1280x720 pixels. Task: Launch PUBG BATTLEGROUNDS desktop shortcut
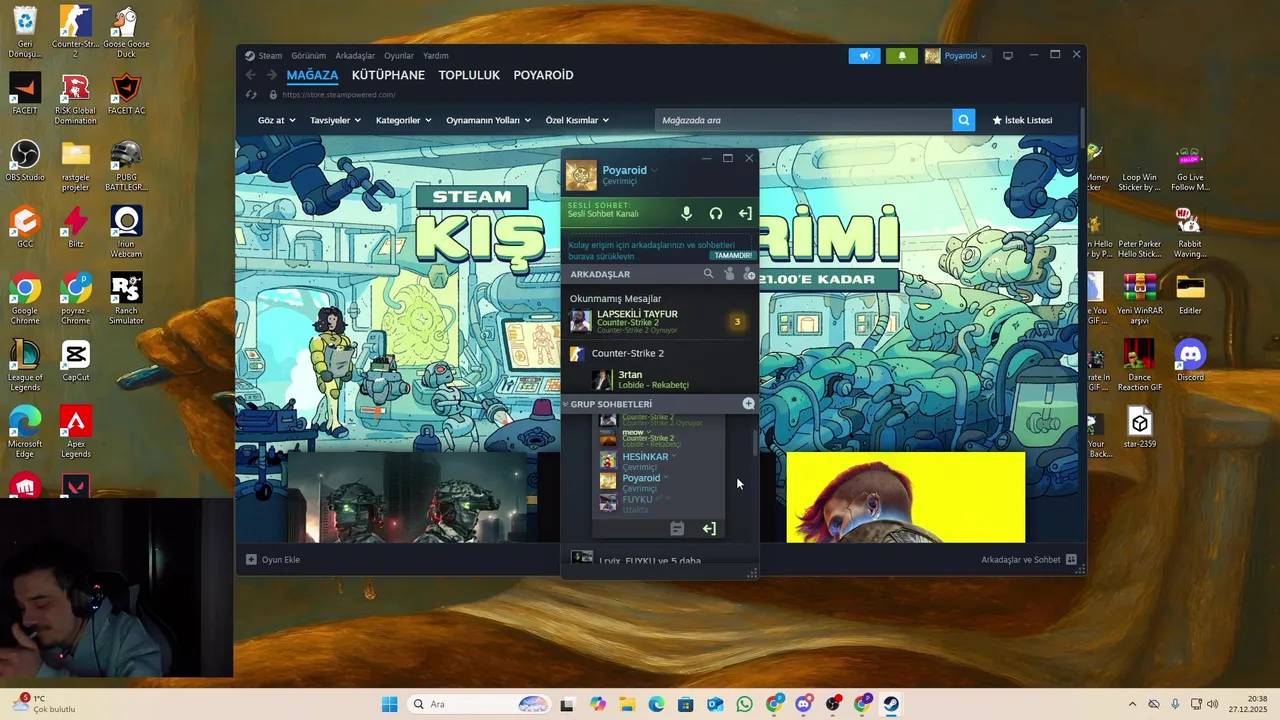point(126,166)
